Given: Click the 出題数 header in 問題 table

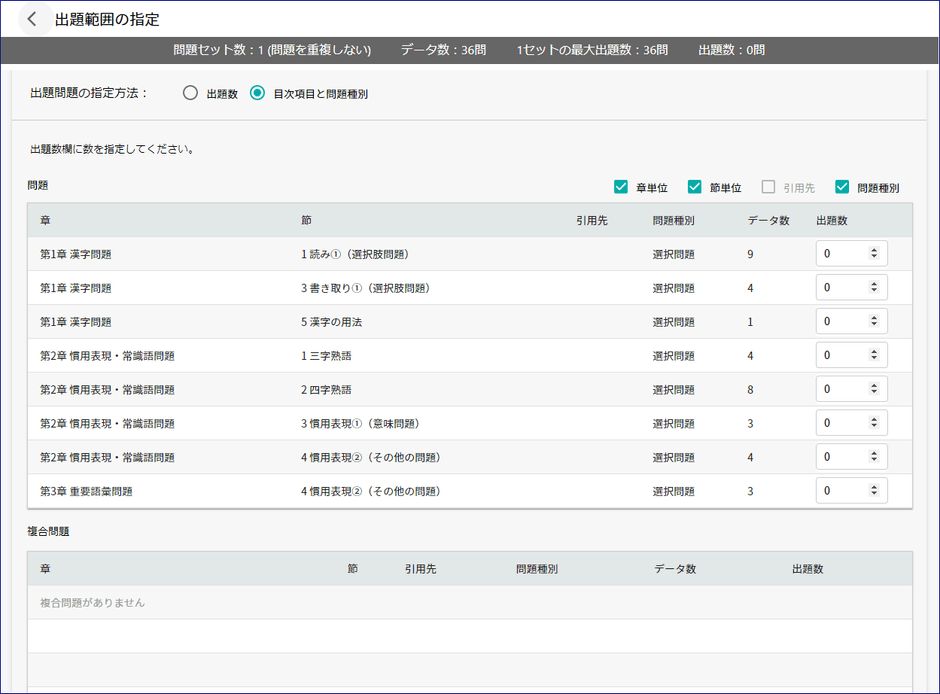Looking at the screenshot, I should click(832, 220).
